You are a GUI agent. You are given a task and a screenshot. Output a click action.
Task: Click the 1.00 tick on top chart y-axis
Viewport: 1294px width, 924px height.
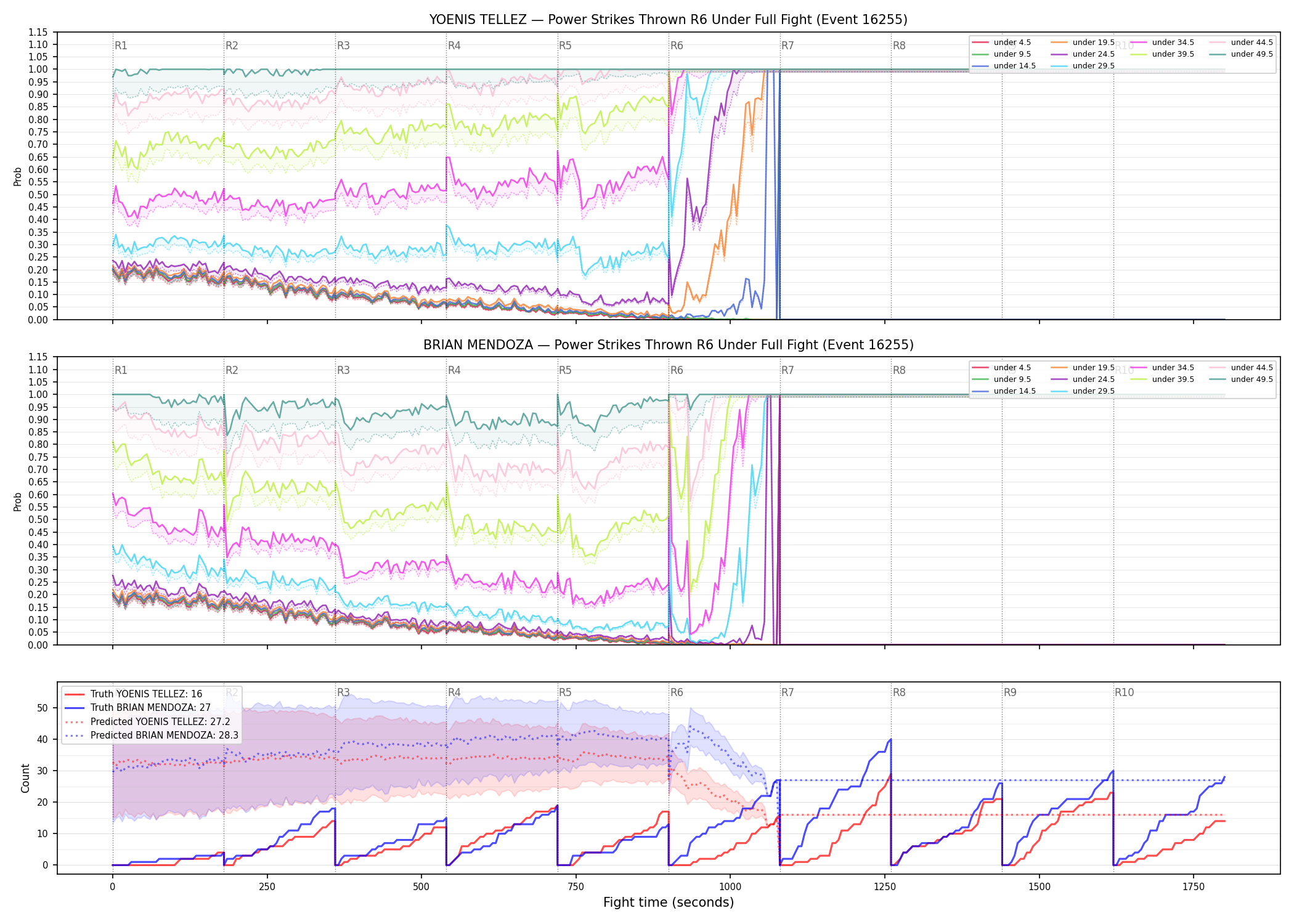pyautogui.click(x=38, y=69)
